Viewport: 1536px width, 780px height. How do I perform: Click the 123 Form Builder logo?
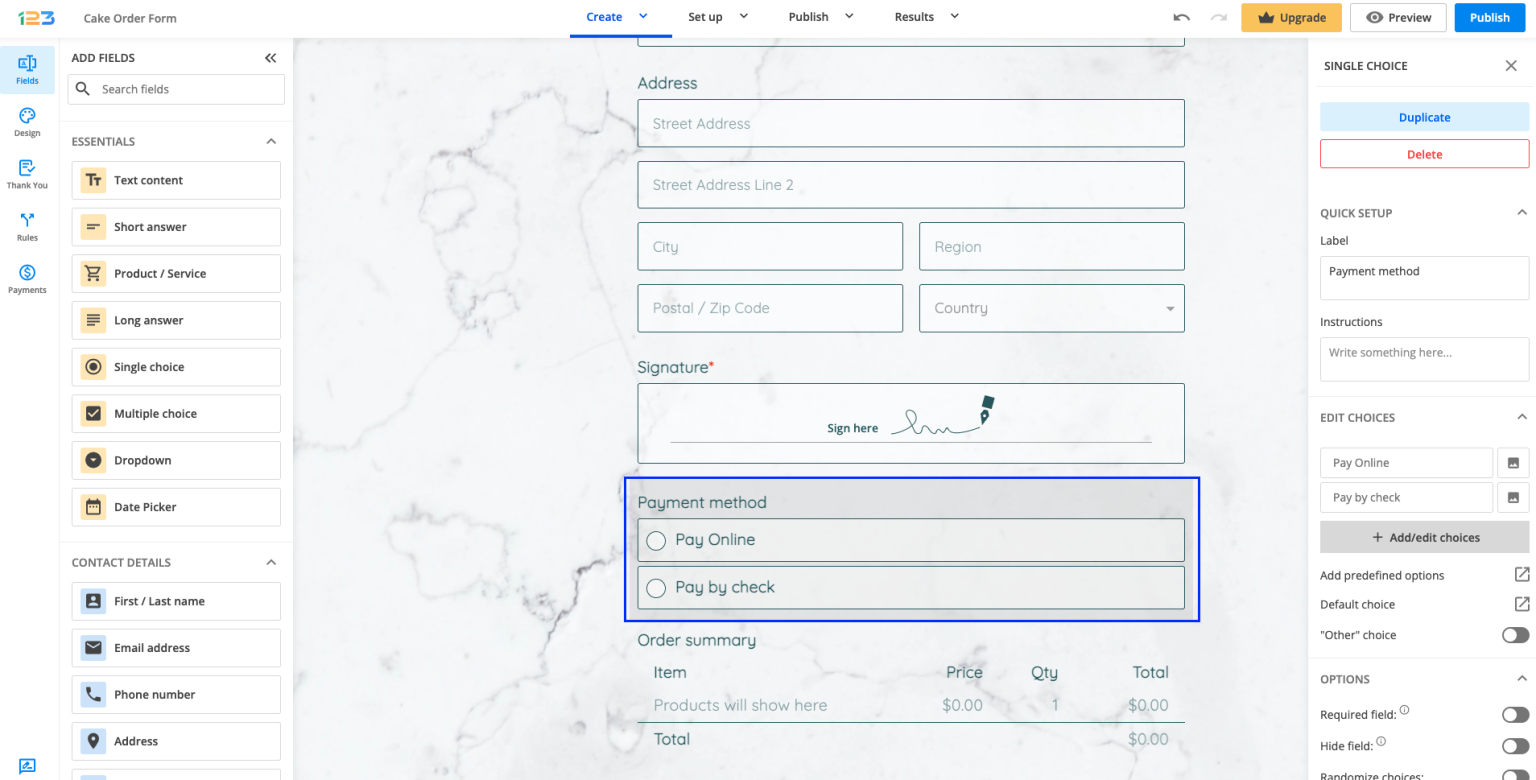click(x=36, y=17)
